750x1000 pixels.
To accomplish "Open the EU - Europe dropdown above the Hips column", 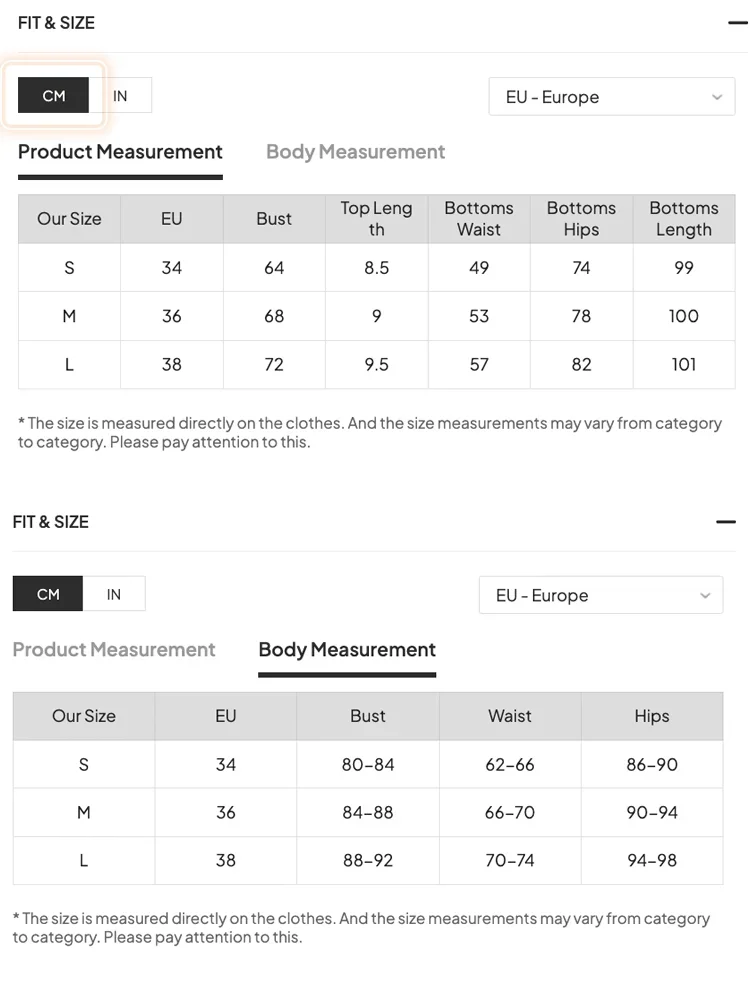I will (601, 595).
